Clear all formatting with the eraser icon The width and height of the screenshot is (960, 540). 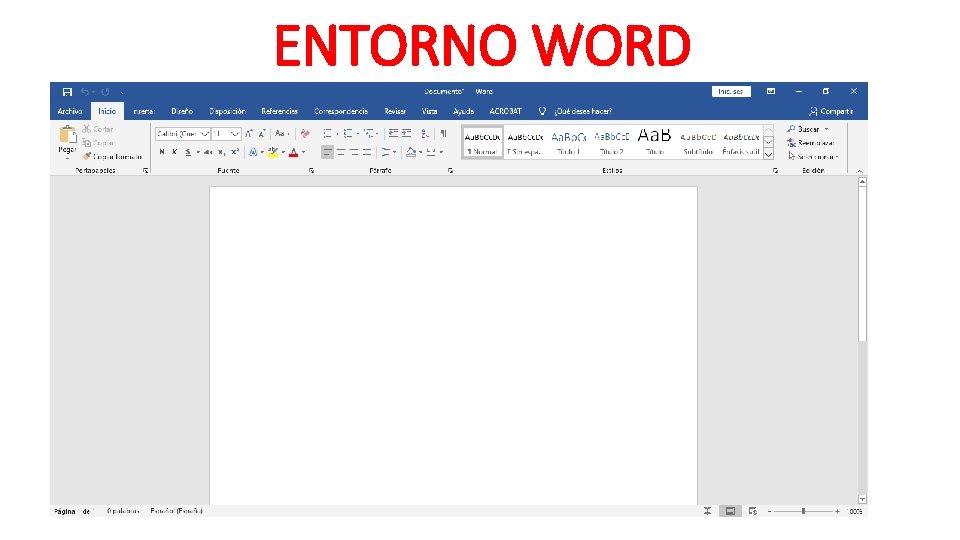(305, 133)
